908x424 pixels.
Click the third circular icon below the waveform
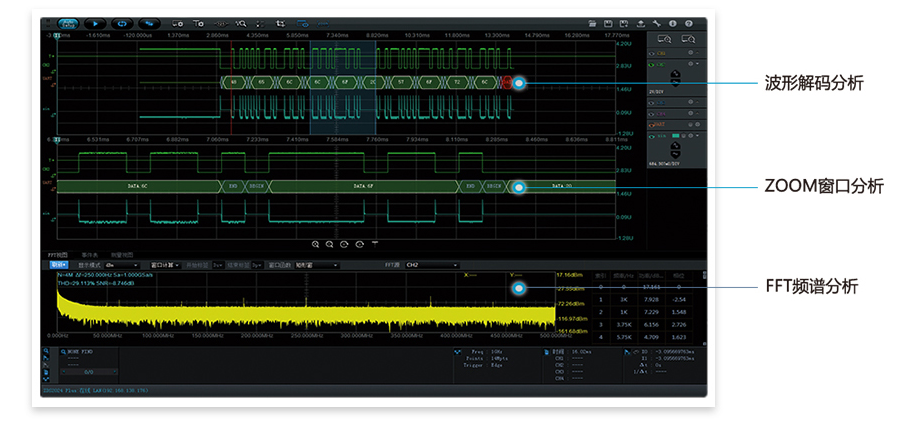345,244
